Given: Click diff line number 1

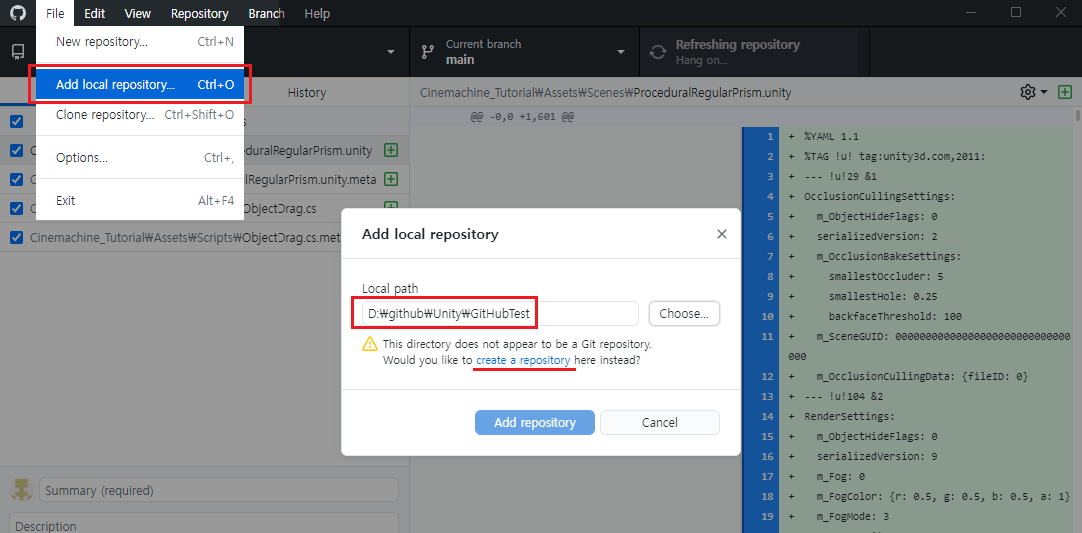Looking at the screenshot, I should (769, 137).
